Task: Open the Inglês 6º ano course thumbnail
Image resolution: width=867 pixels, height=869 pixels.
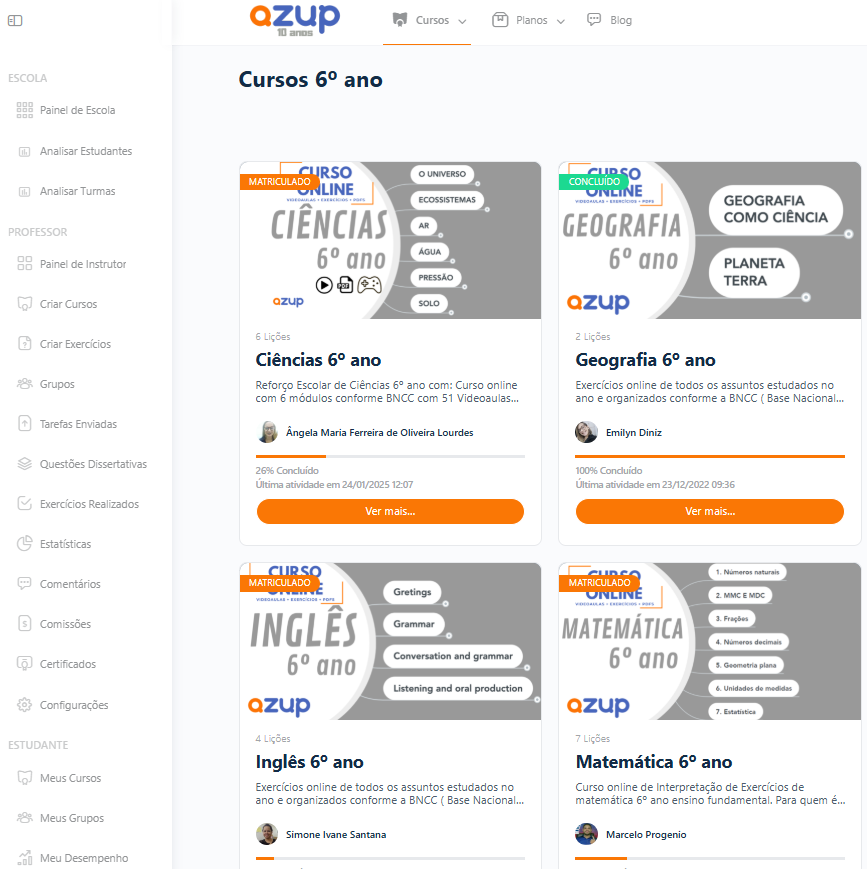Action: tap(390, 641)
